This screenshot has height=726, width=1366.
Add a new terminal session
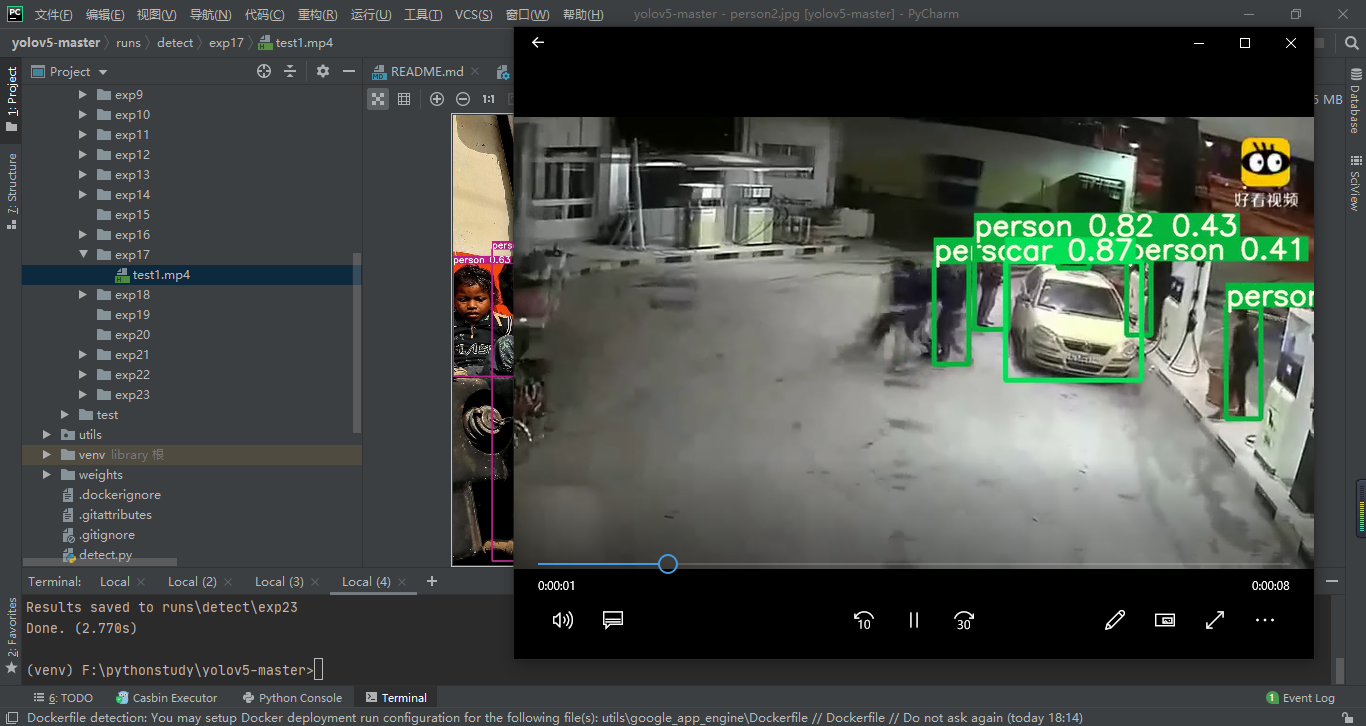pyautogui.click(x=432, y=581)
